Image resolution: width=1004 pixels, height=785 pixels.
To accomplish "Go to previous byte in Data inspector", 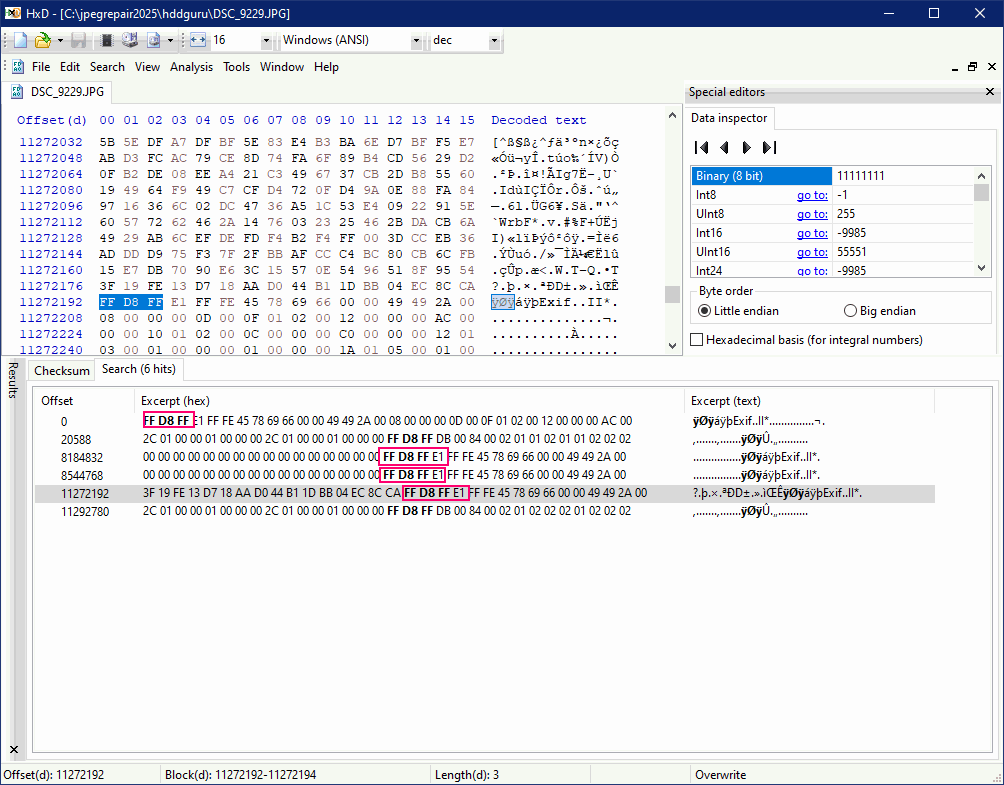I will click(x=724, y=148).
